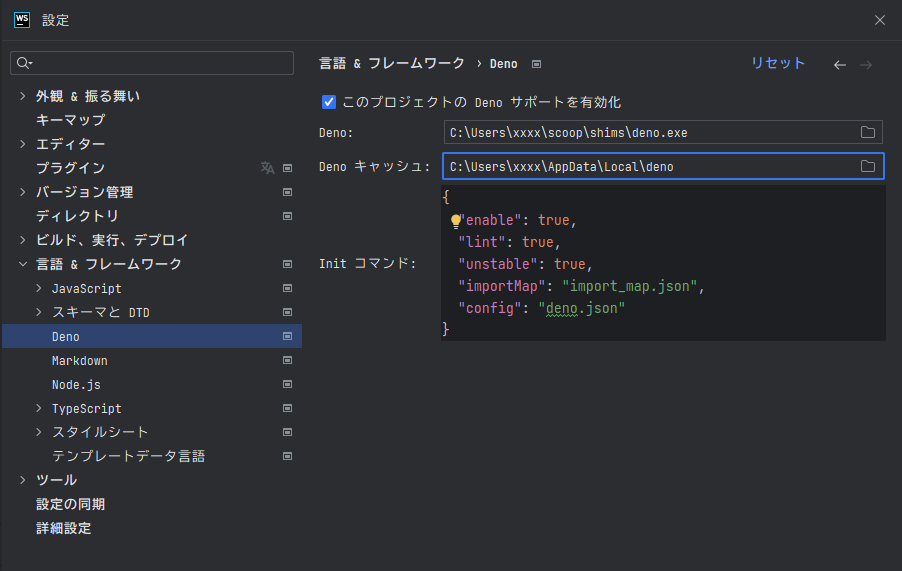Click project-level icon next to Deno breadcrumb

pos(536,64)
